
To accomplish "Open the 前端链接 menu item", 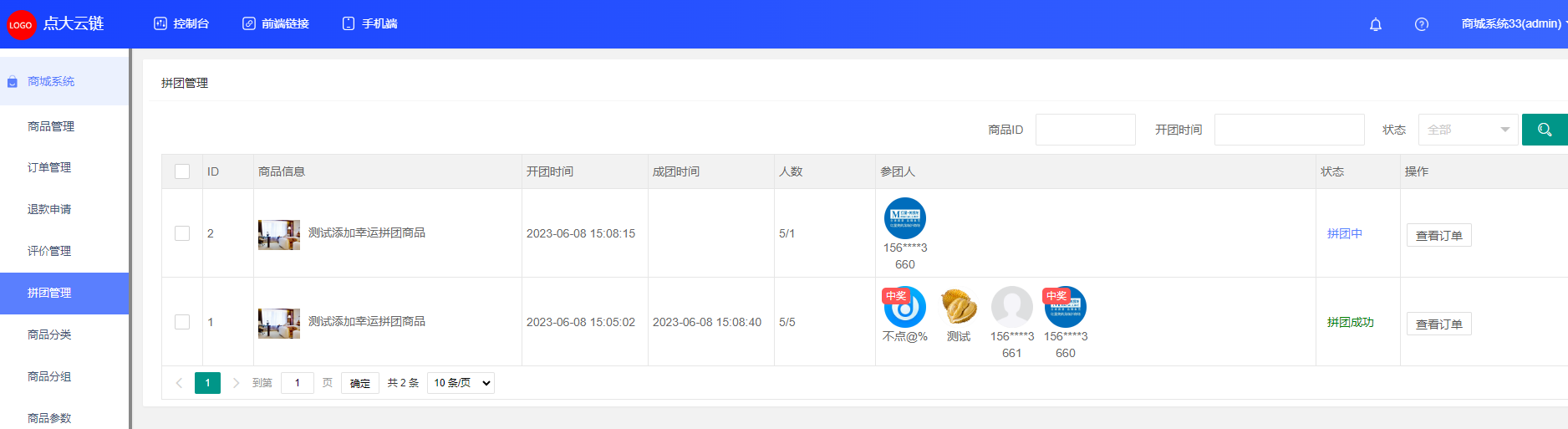I will click(276, 23).
